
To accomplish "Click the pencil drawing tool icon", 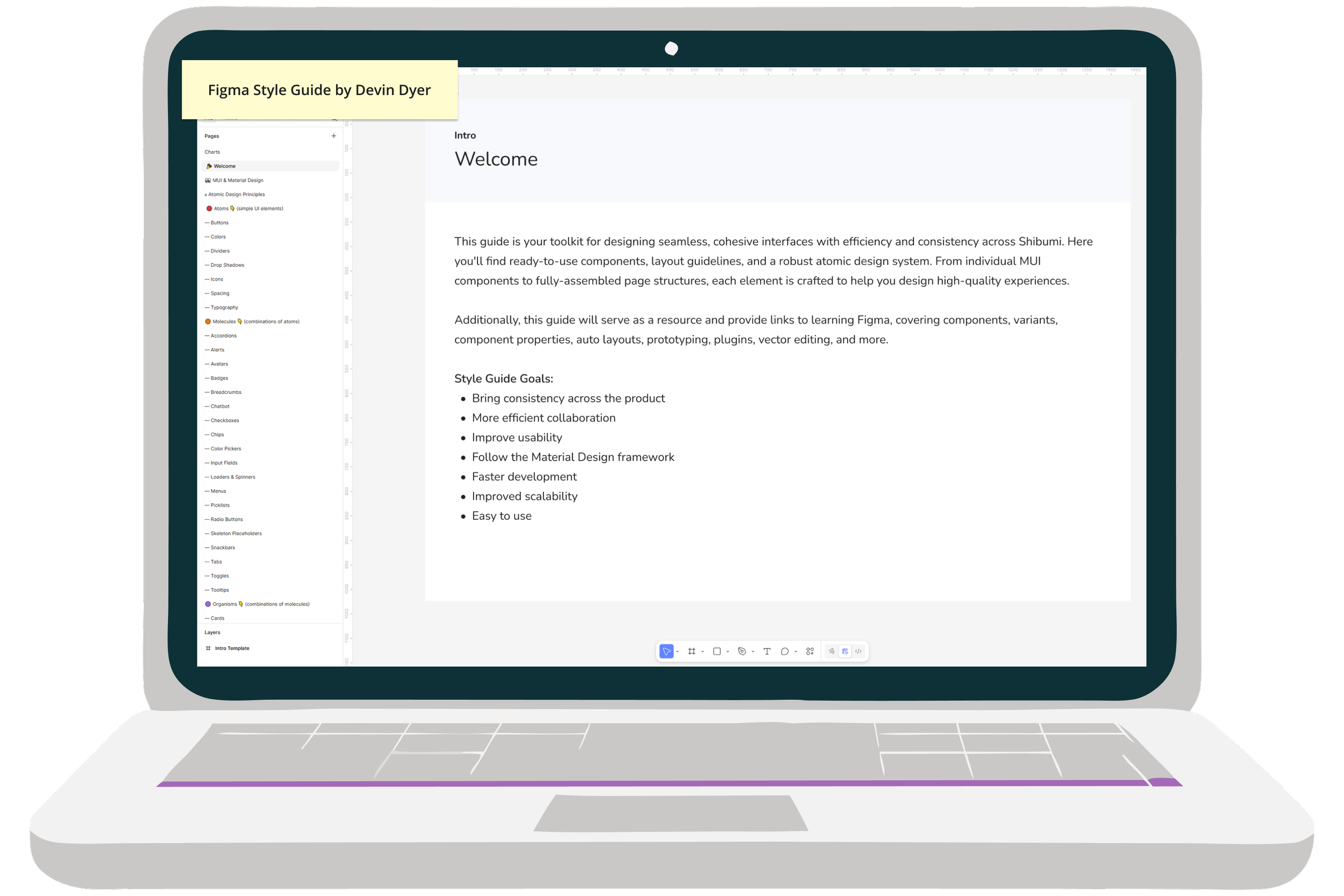I will [x=833, y=651].
